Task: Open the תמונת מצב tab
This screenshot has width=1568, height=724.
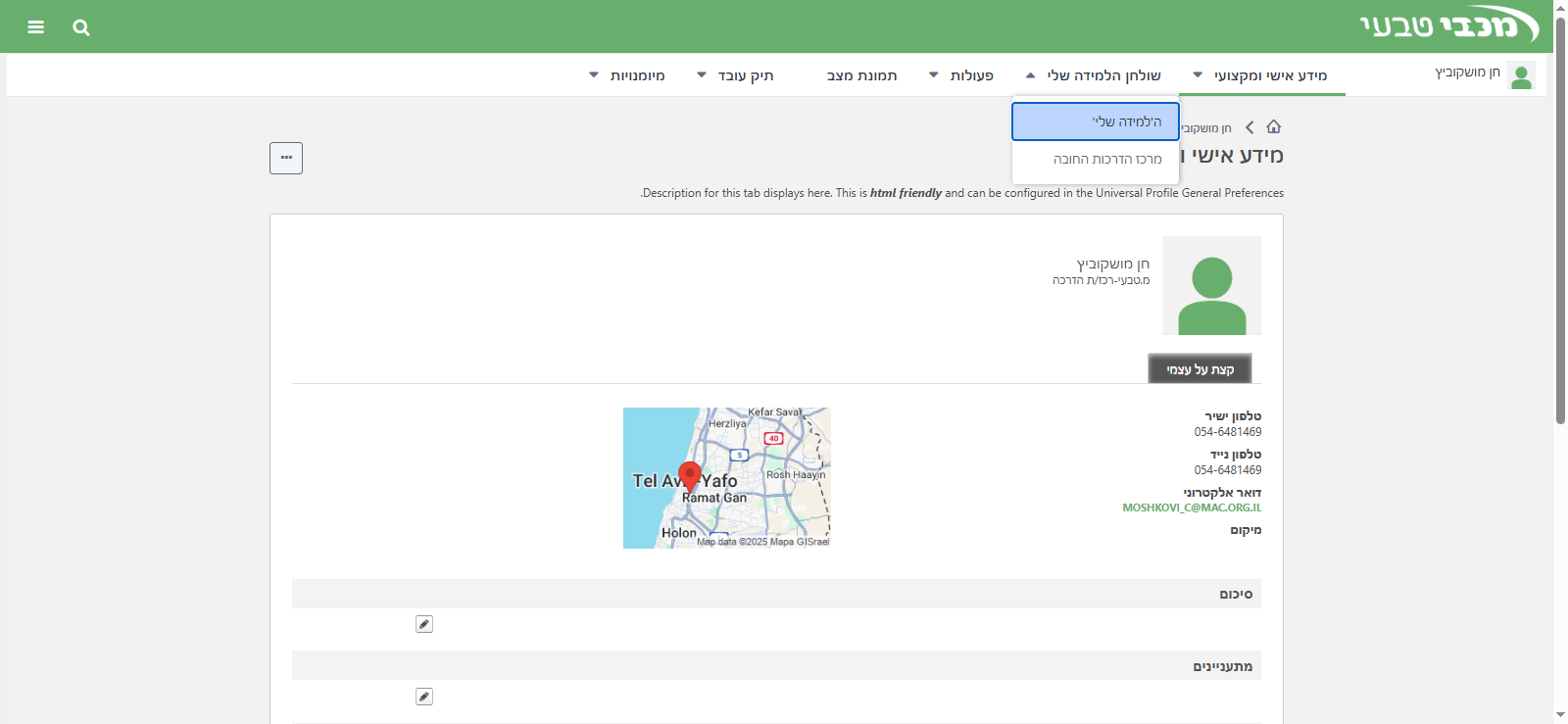Action: click(x=861, y=75)
